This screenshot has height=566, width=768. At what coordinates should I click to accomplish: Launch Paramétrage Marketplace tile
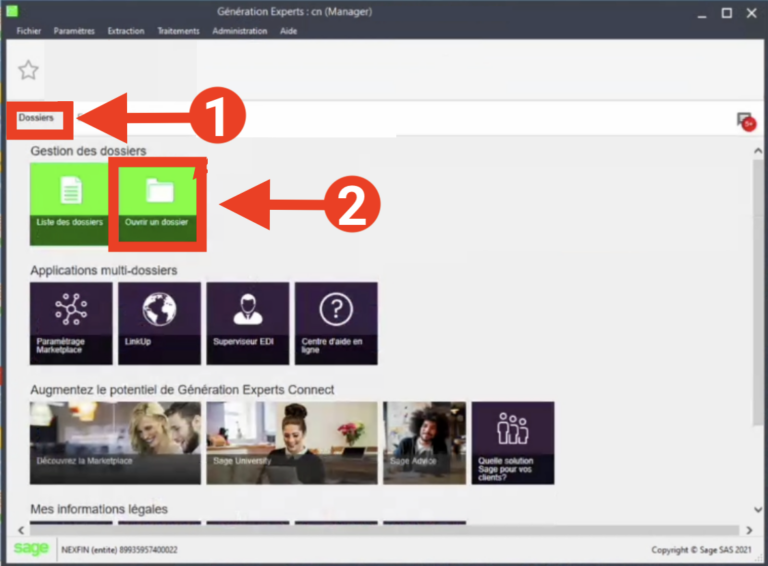[71, 323]
